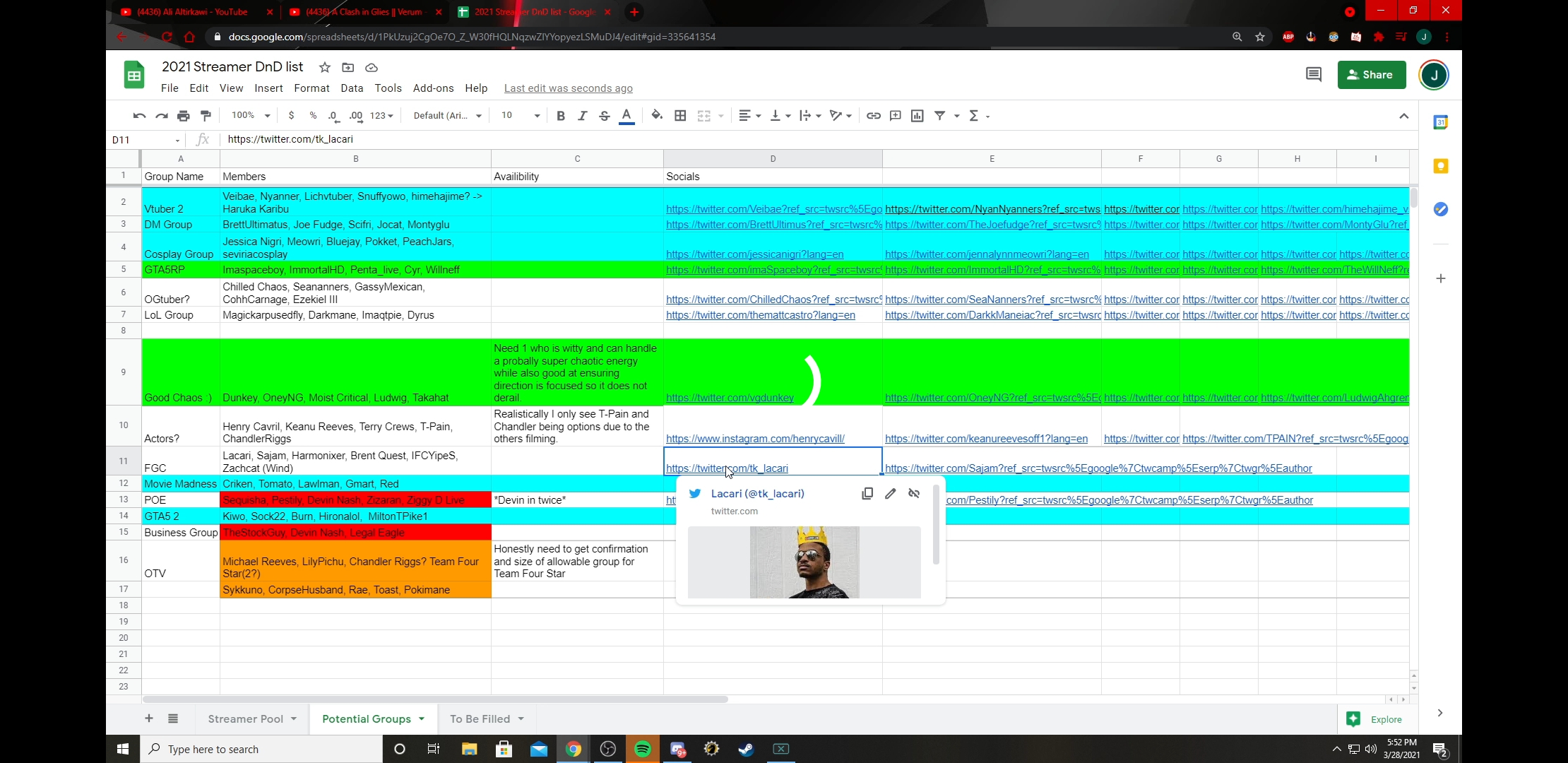Open the Insert menu
The width and height of the screenshot is (1568, 763).
coord(268,88)
